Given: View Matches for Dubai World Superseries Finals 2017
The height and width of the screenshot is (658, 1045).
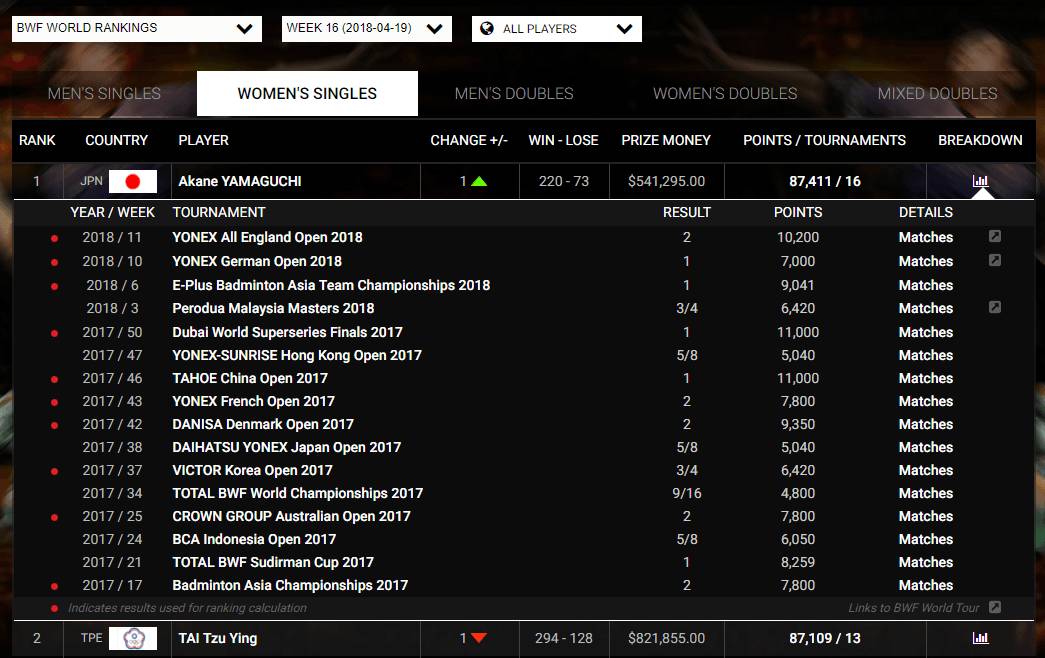Looking at the screenshot, I should pyautogui.click(x=926, y=332).
